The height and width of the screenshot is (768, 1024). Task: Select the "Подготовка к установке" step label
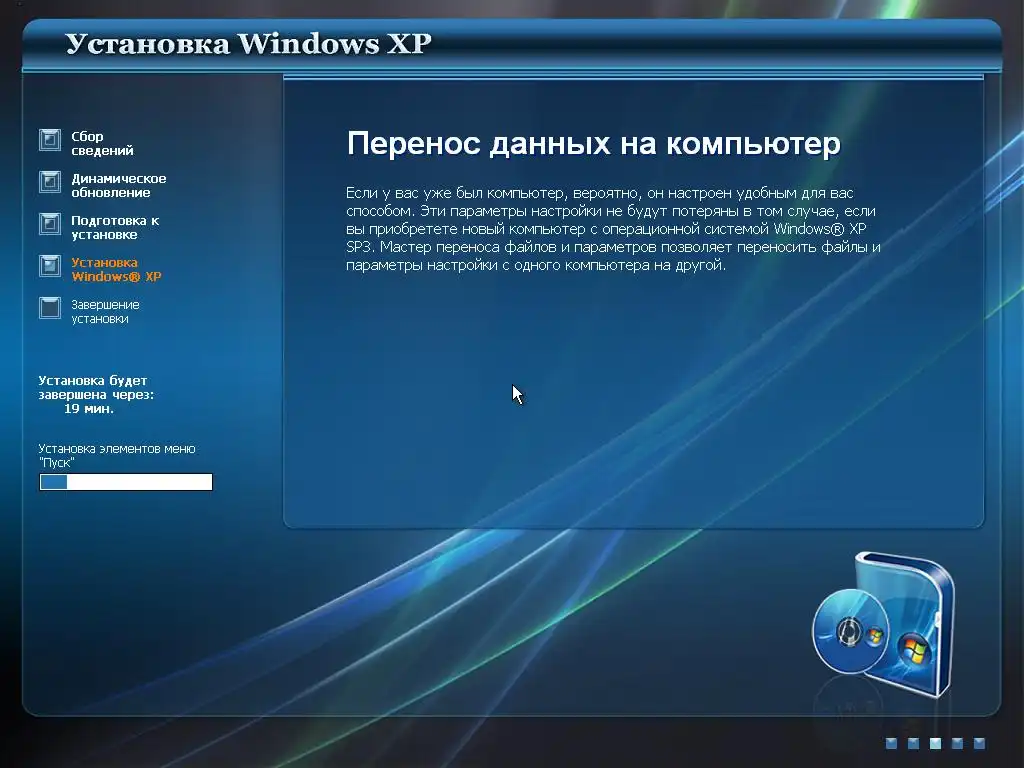click(115, 227)
